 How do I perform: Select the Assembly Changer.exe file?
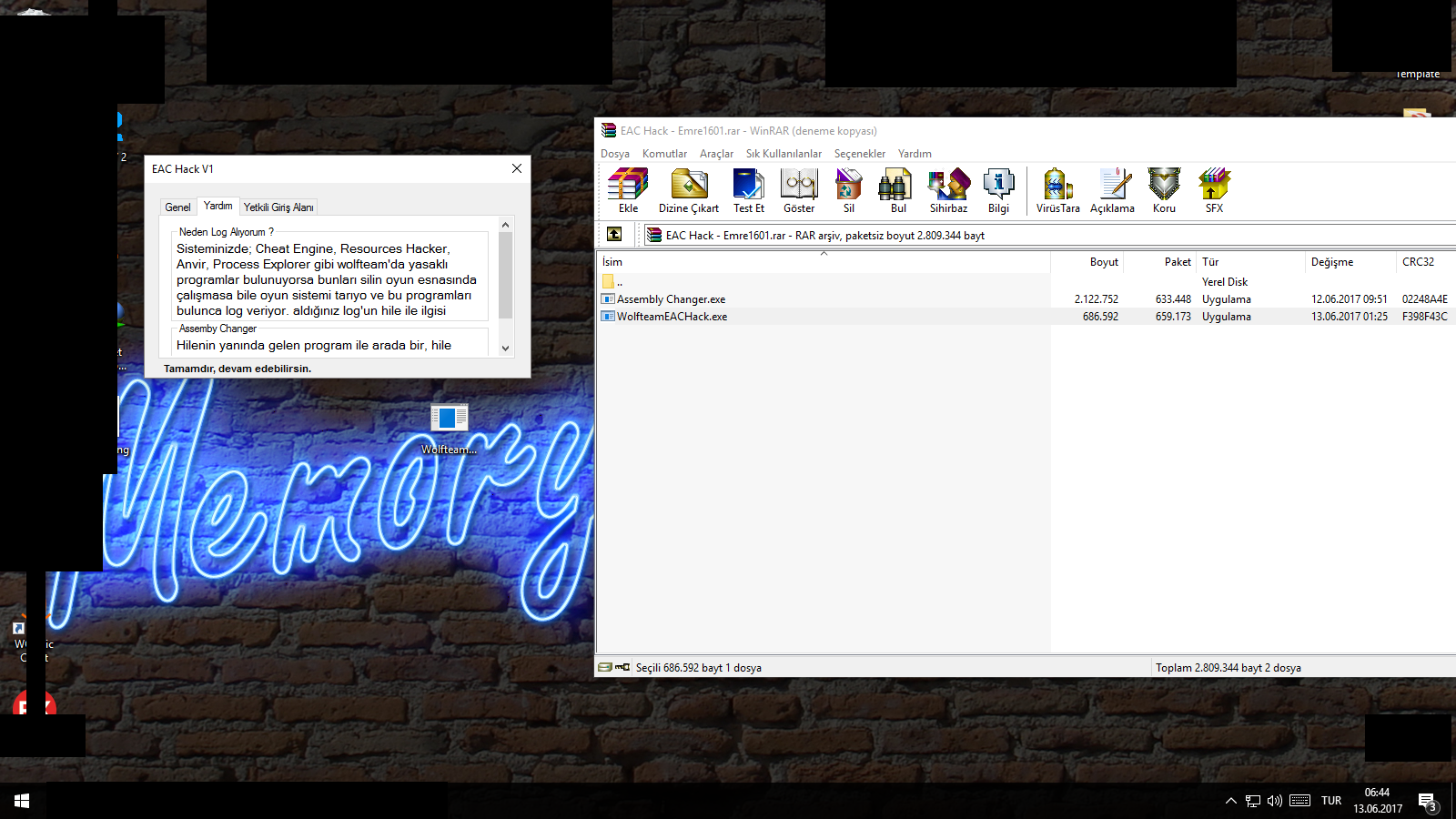[671, 299]
